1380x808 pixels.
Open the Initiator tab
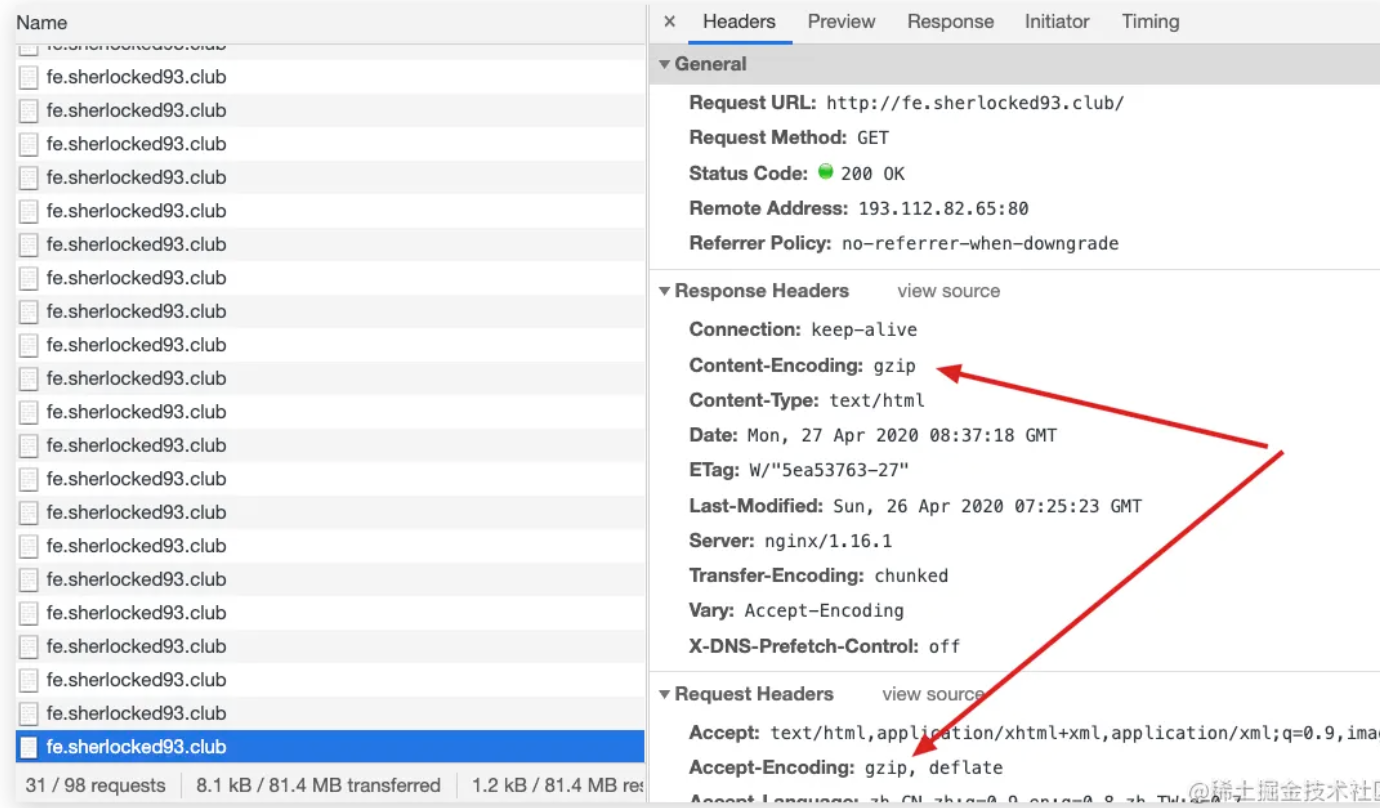pyautogui.click(x=1056, y=22)
